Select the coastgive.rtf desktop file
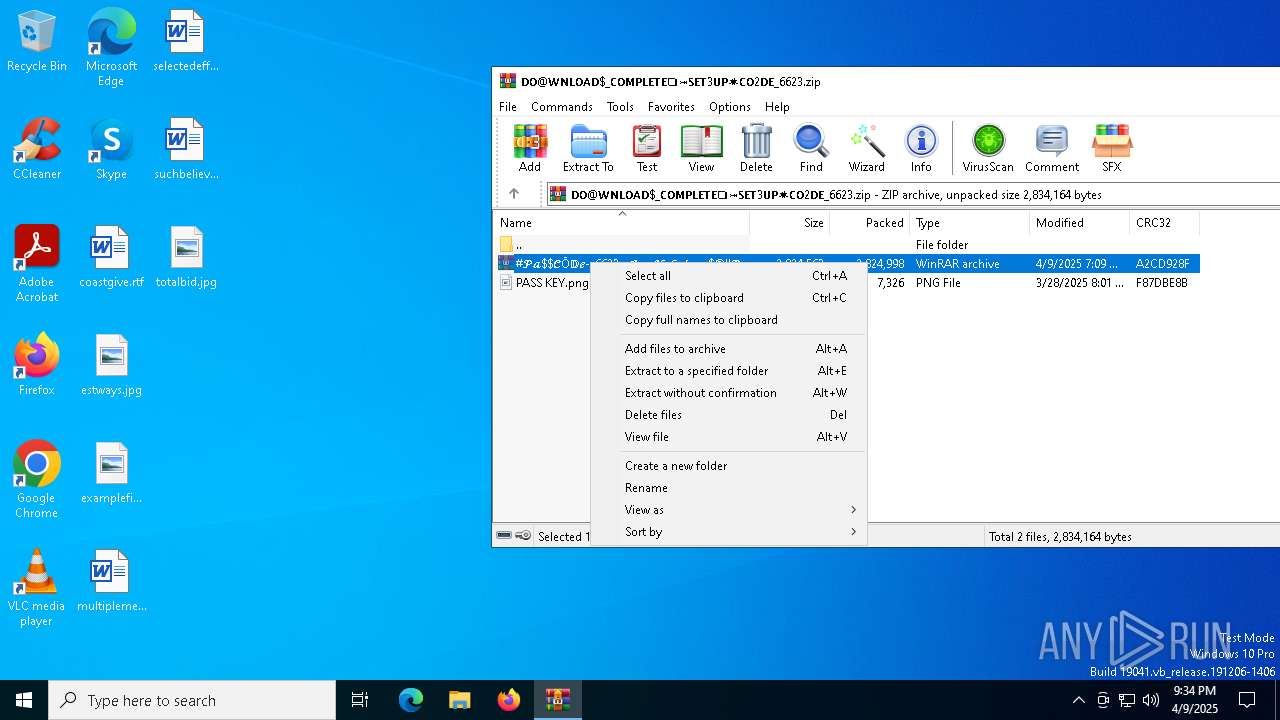The height and width of the screenshot is (720, 1280). 111,257
